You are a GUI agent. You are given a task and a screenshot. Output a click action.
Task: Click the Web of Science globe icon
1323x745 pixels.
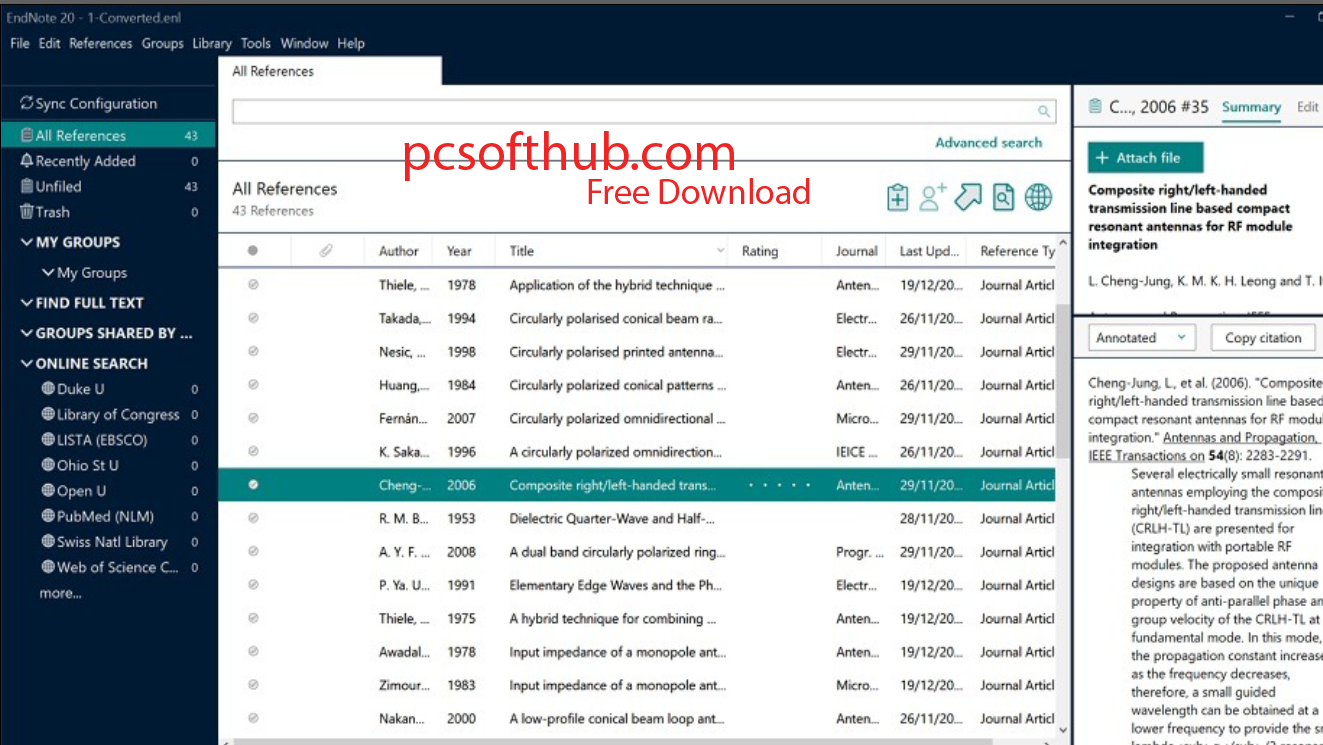tap(48, 567)
